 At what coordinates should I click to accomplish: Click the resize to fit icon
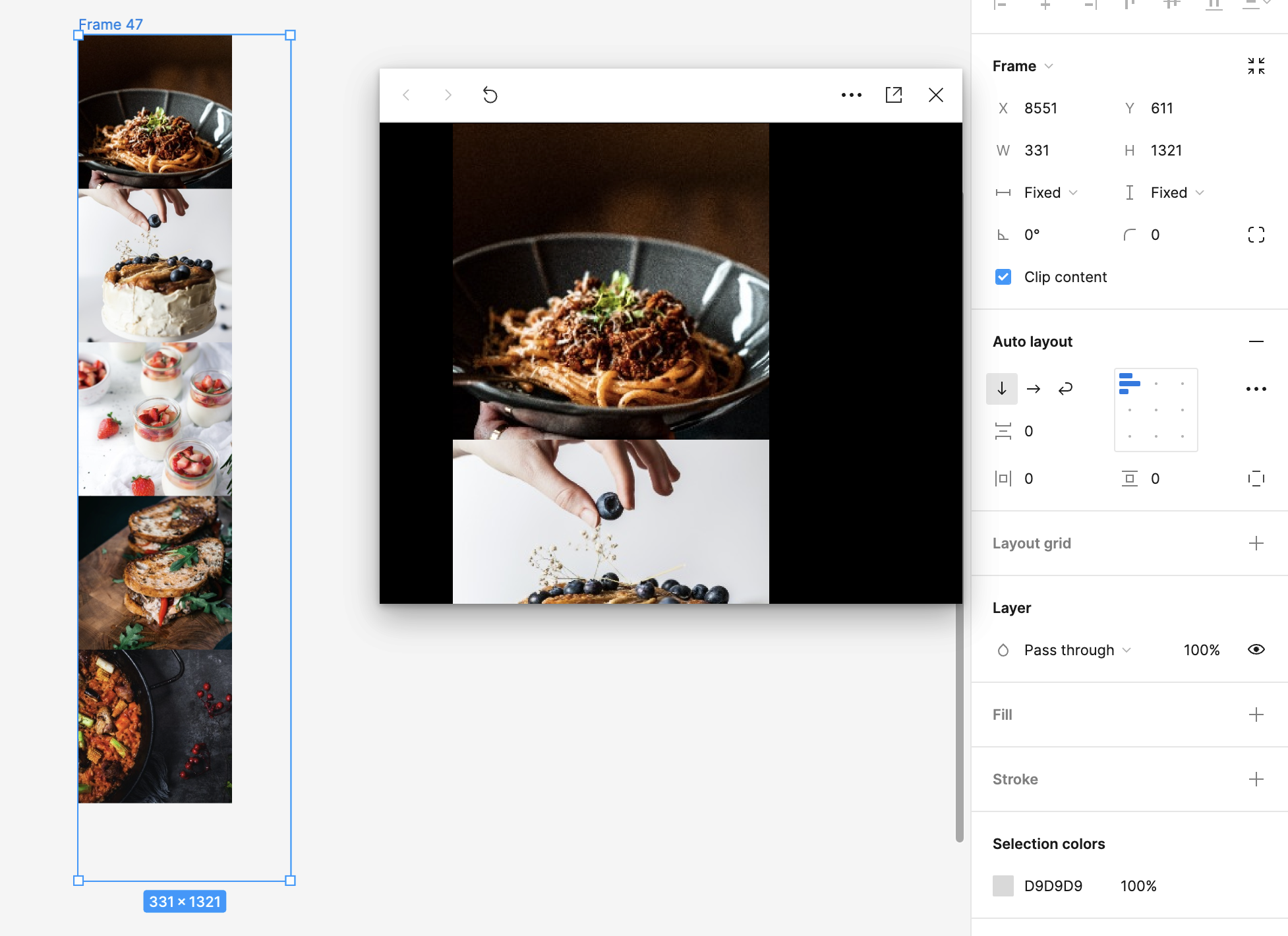[1256, 66]
